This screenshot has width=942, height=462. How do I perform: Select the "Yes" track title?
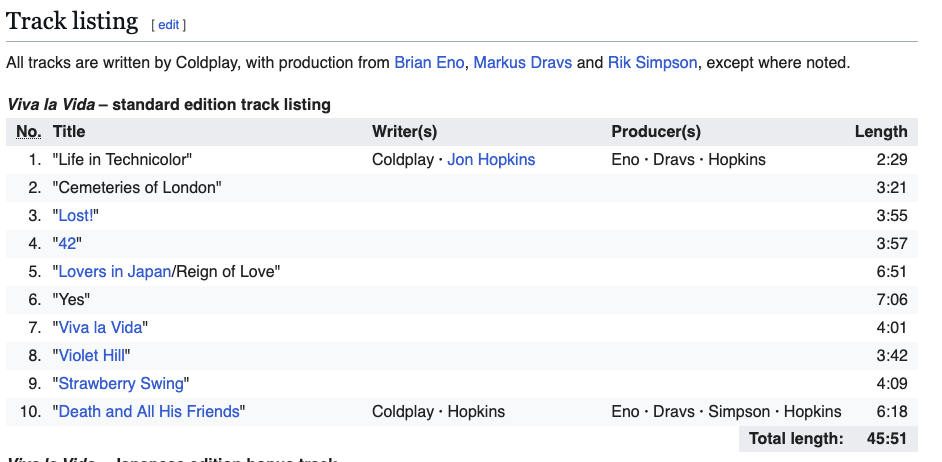click(x=71, y=299)
